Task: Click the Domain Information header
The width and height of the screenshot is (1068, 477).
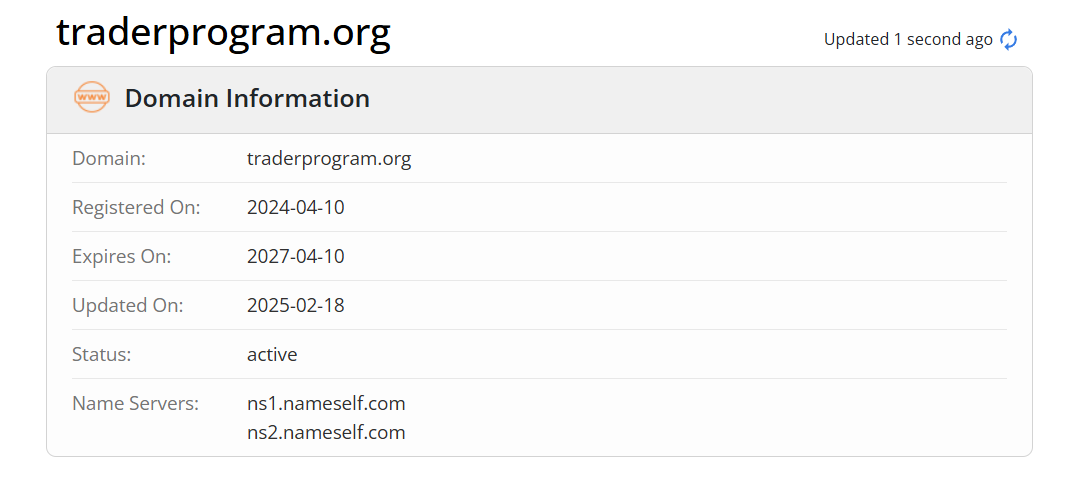Action: 247,98
